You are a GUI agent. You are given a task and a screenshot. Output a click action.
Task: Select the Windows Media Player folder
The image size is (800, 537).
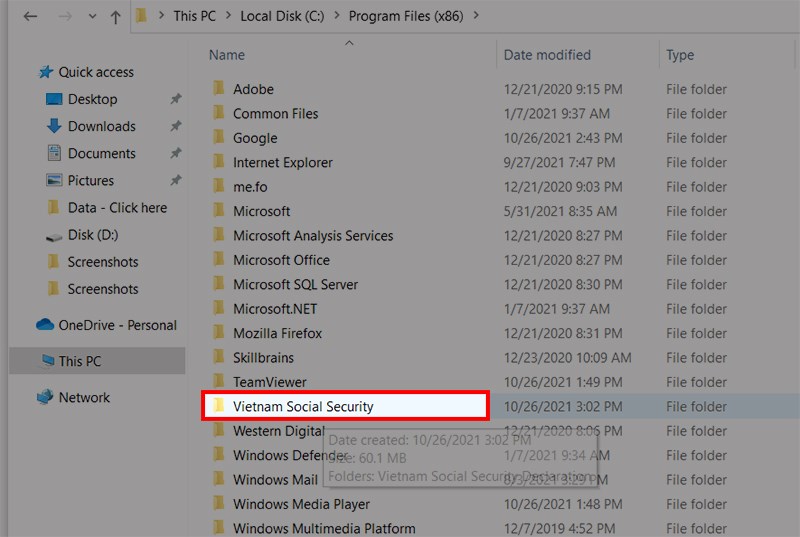(x=301, y=504)
